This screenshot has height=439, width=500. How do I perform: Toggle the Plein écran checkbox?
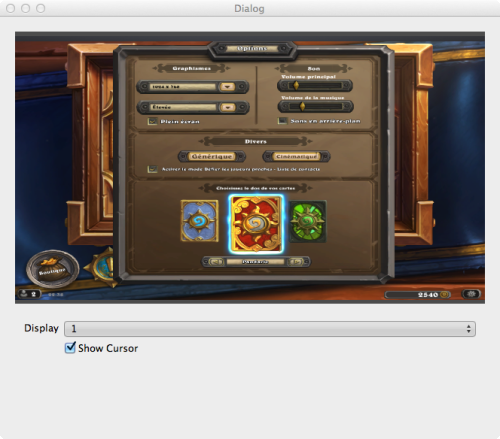click(x=152, y=121)
